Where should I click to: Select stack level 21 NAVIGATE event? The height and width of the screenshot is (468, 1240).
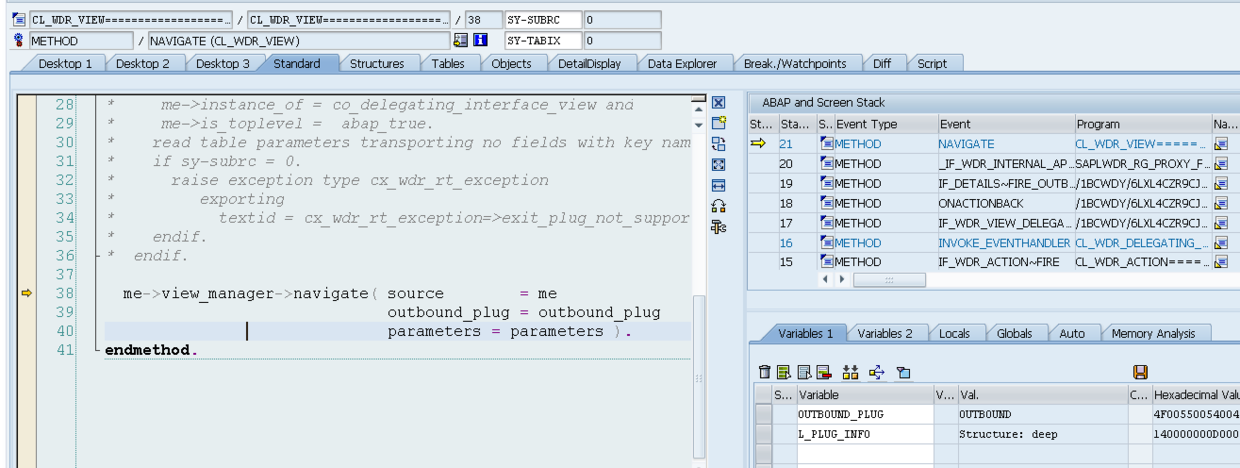click(966, 144)
